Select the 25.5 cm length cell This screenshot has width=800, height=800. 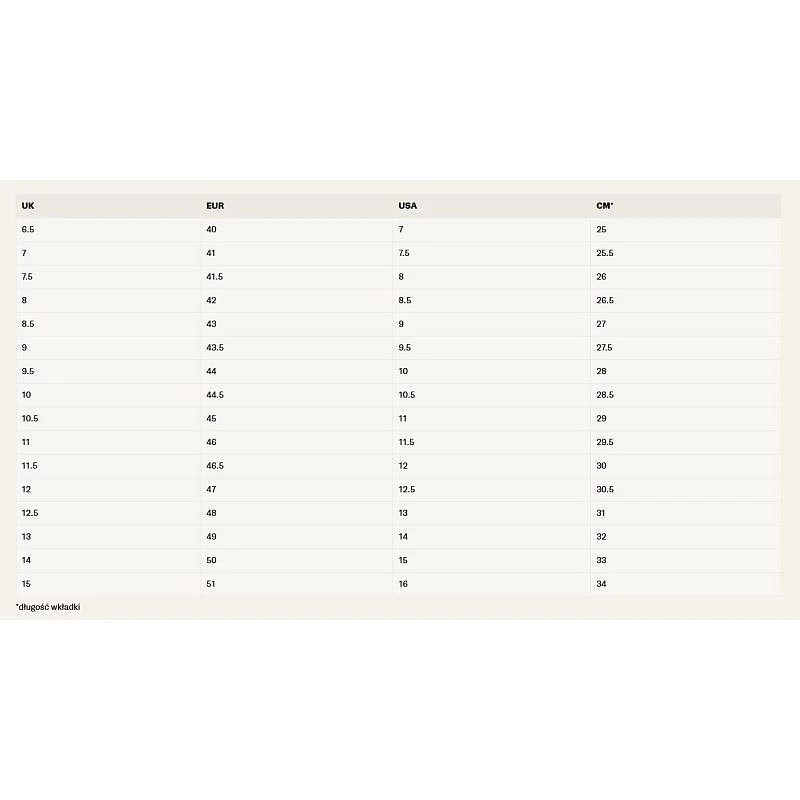point(604,254)
